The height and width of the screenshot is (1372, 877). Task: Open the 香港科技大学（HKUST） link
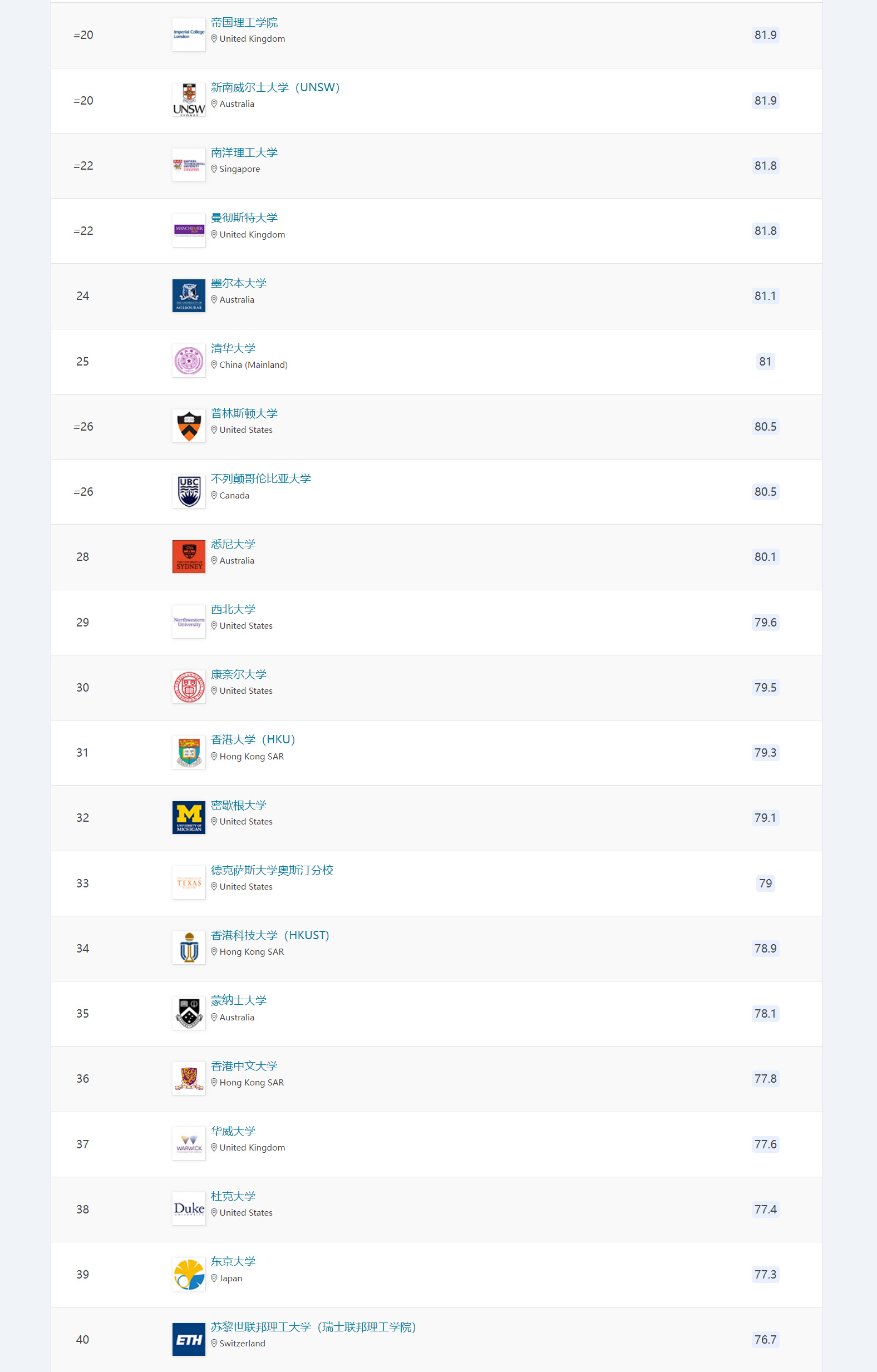270,935
